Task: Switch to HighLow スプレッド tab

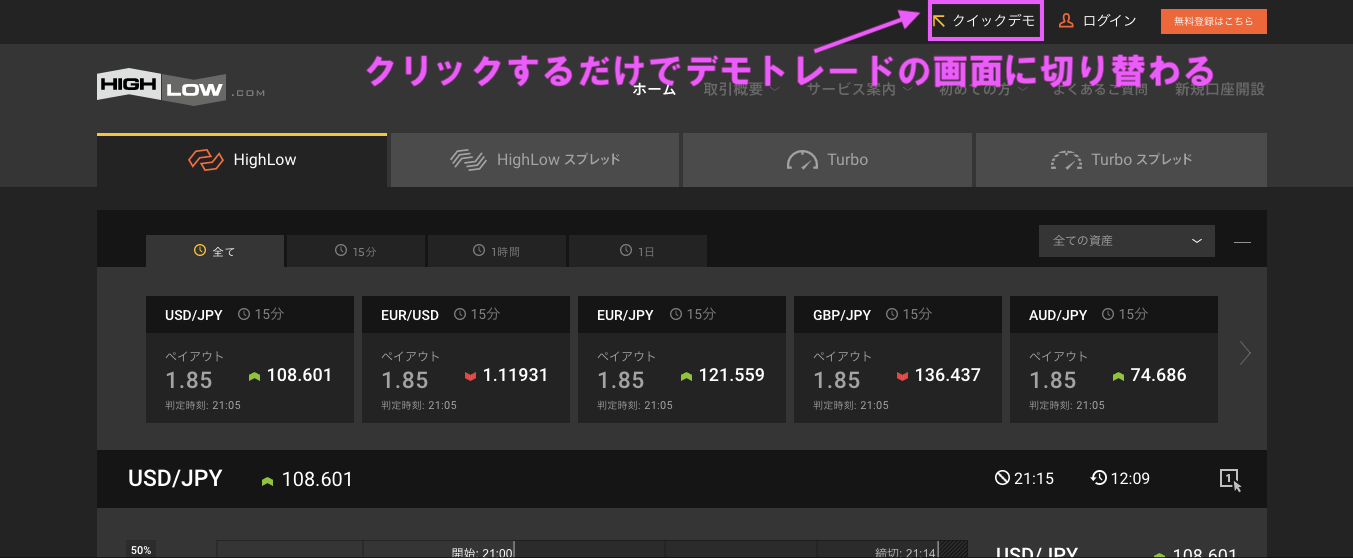Action: (x=536, y=160)
